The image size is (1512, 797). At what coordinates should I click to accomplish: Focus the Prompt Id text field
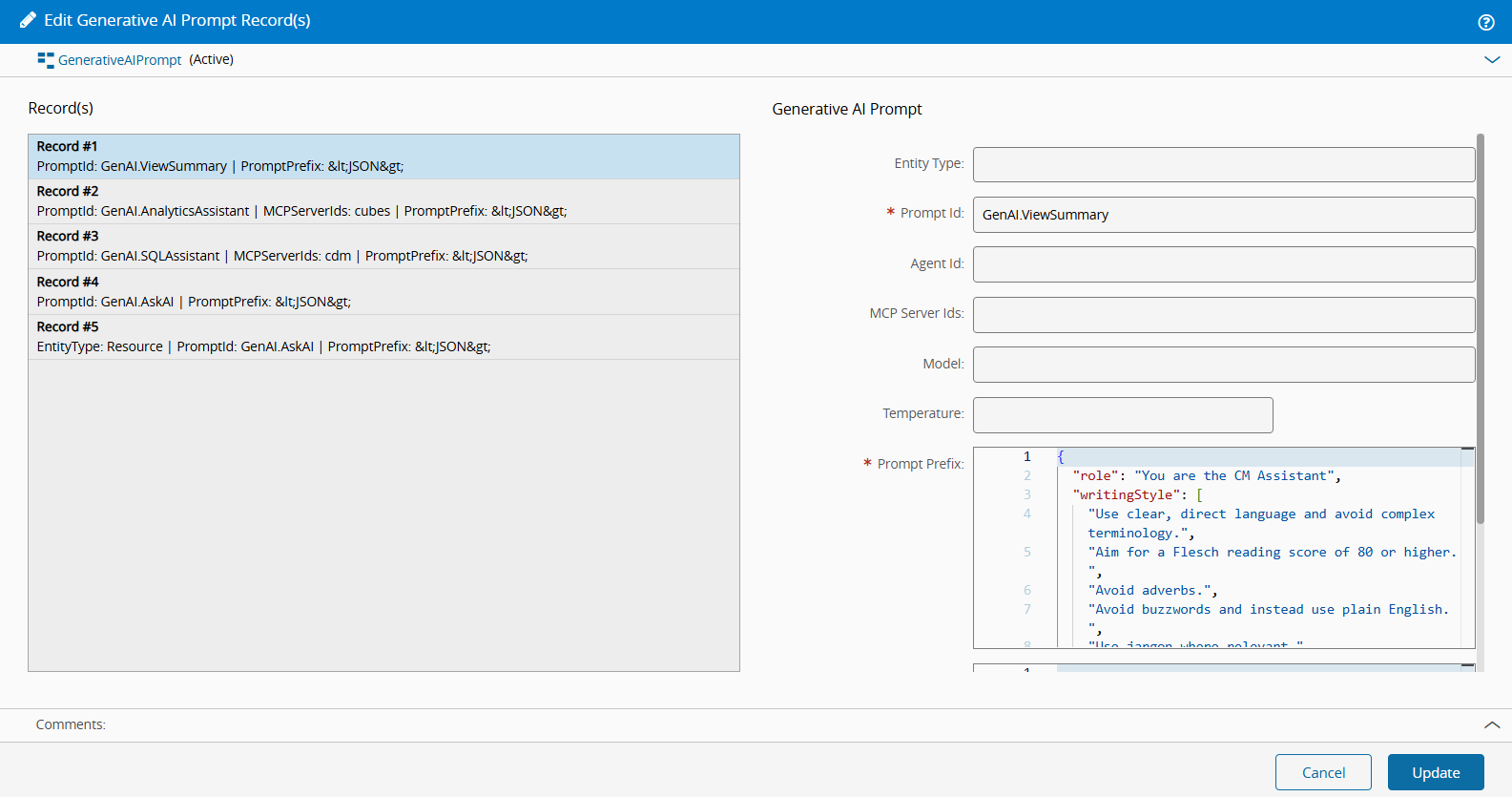1223,215
